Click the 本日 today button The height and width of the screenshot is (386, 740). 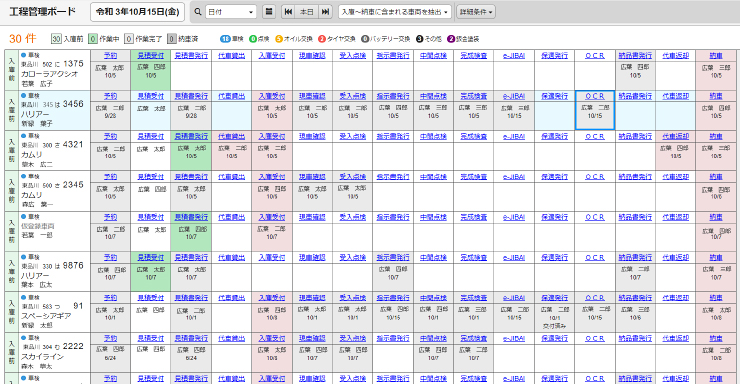coord(307,12)
